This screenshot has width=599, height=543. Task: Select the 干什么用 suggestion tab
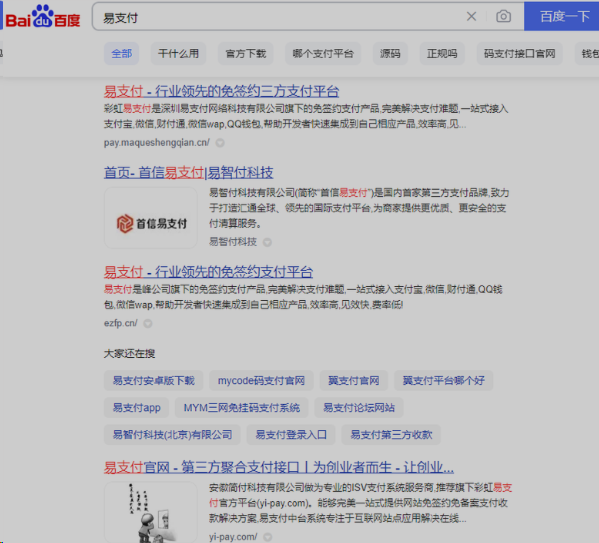[178, 53]
